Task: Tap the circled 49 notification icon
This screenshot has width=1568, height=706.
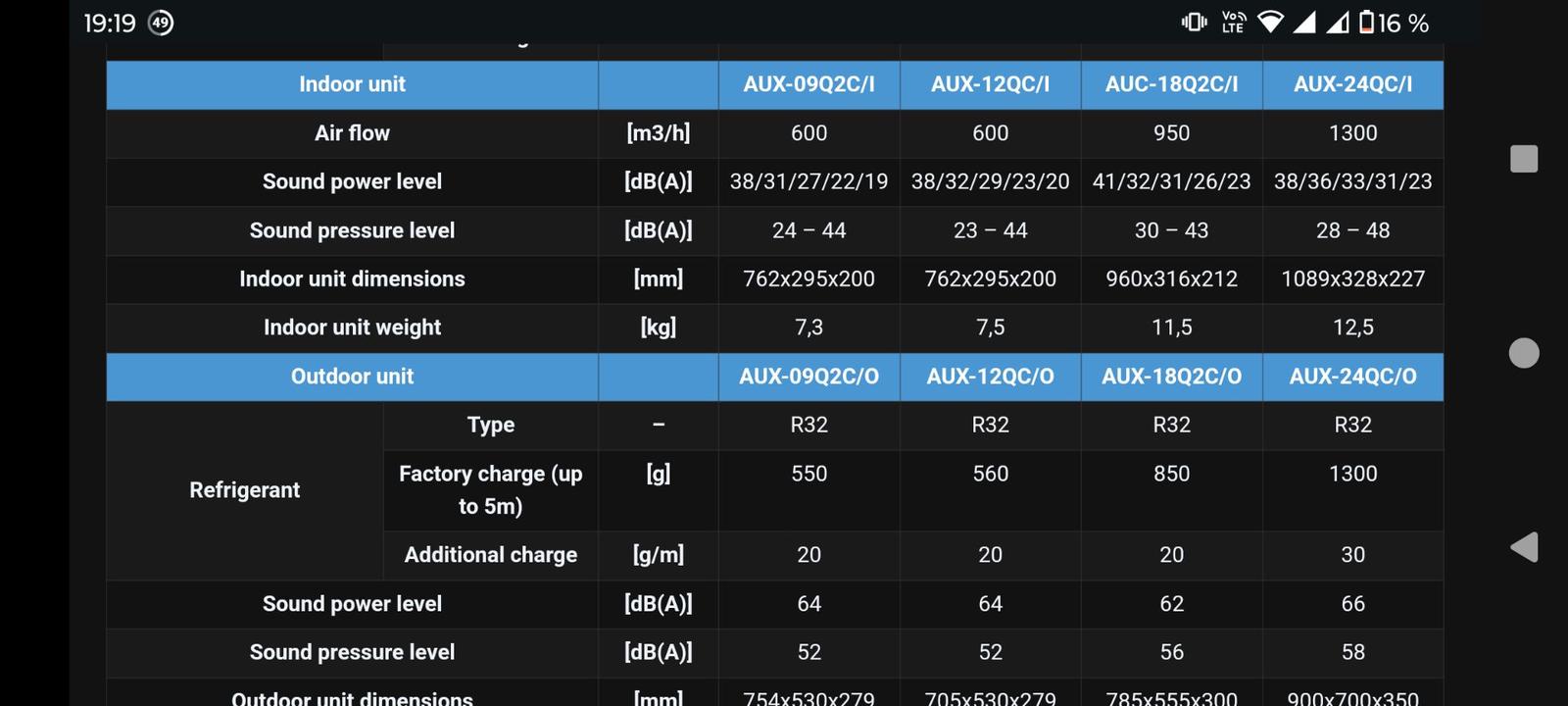Action: point(161,23)
